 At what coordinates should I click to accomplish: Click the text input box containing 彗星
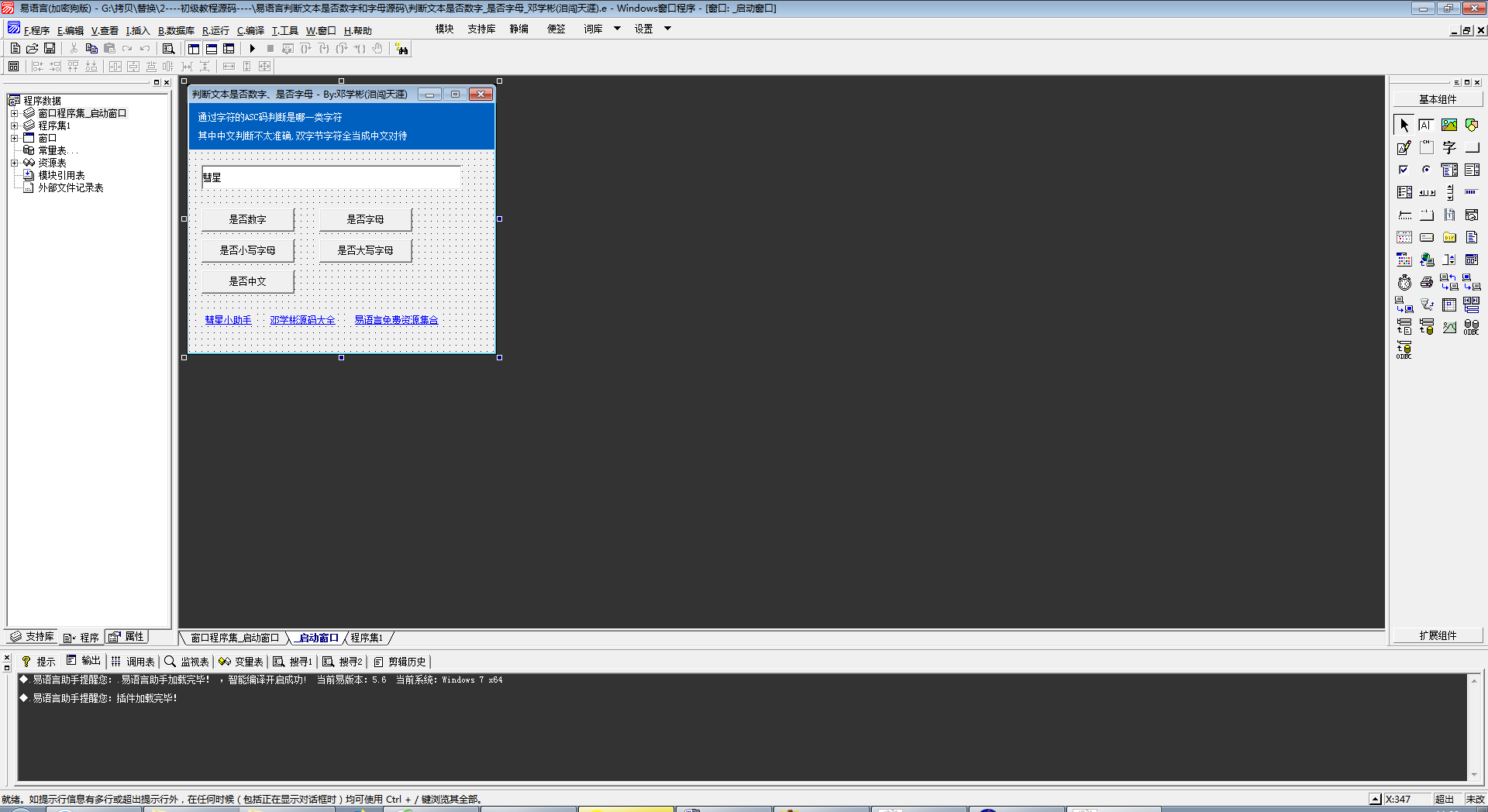(x=331, y=177)
